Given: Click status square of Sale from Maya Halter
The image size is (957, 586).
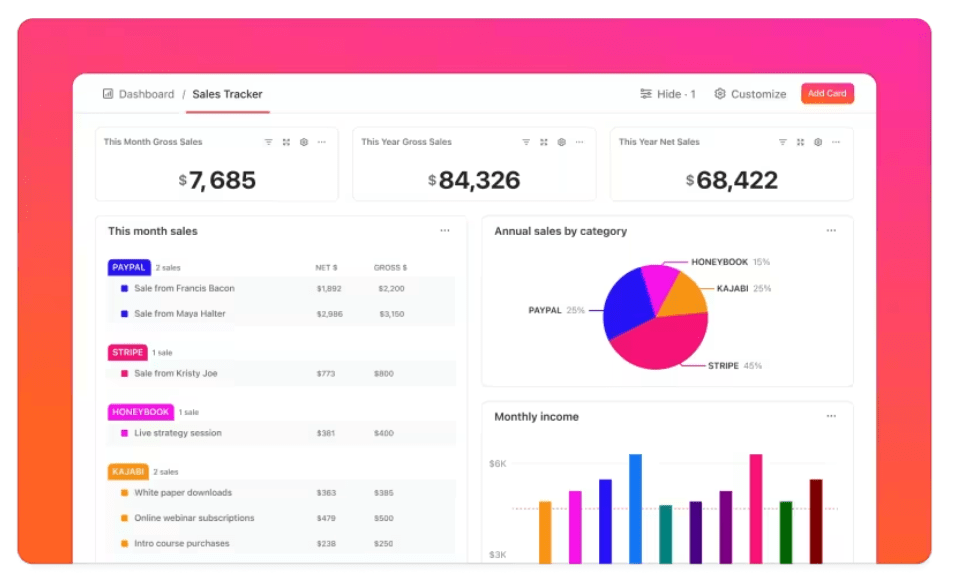Looking at the screenshot, I should tap(125, 314).
